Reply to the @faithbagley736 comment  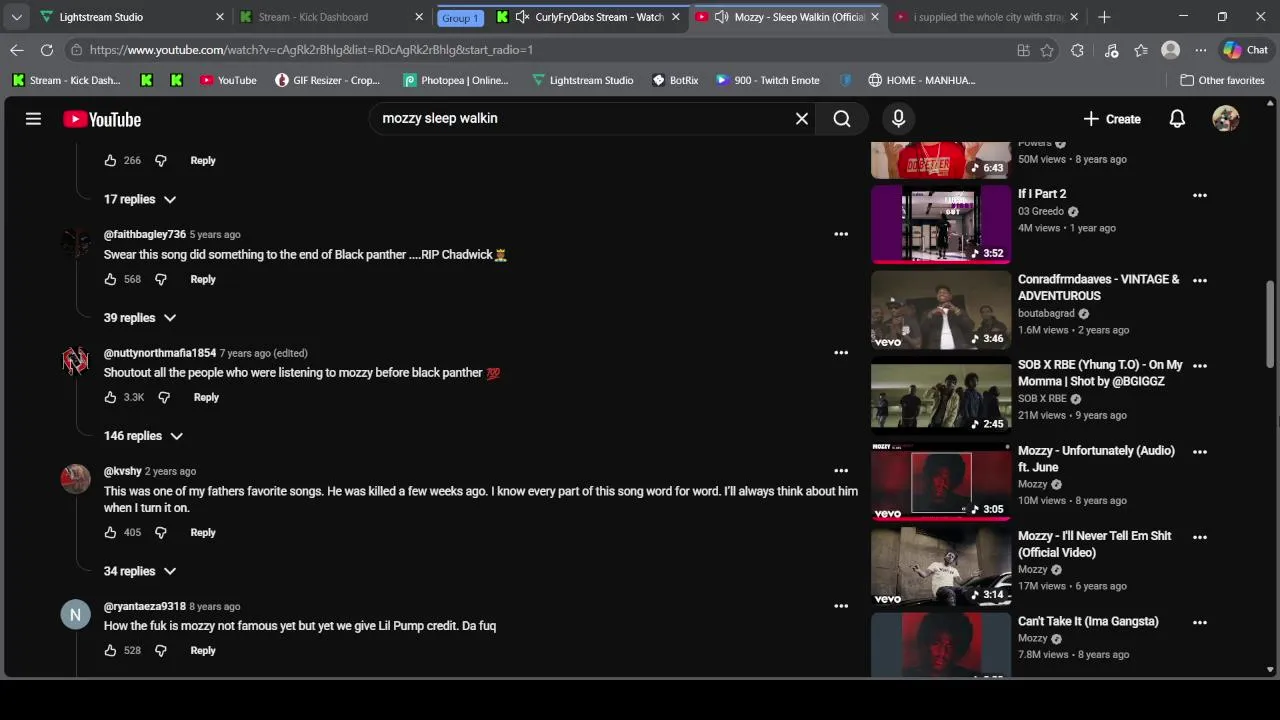coord(203,279)
